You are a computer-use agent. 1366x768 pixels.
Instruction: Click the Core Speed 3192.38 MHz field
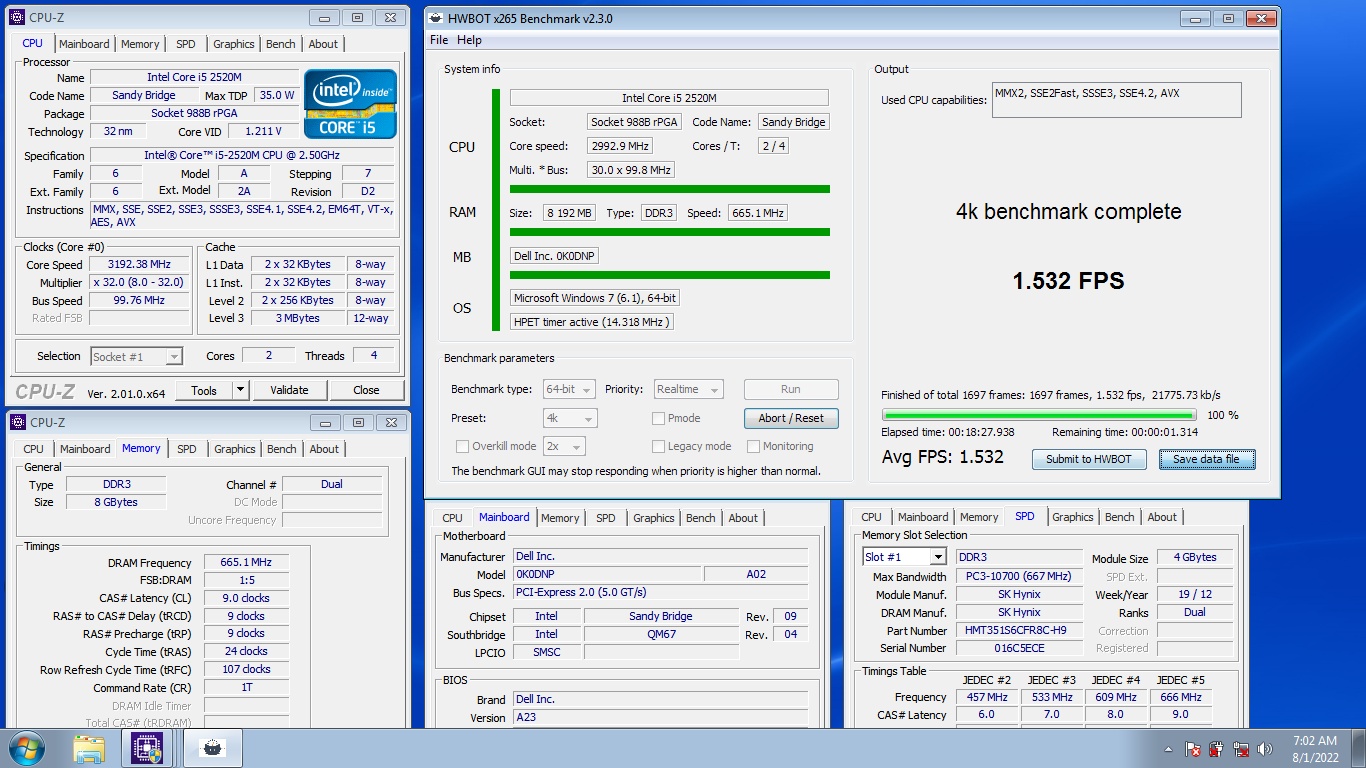pos(139,265)
